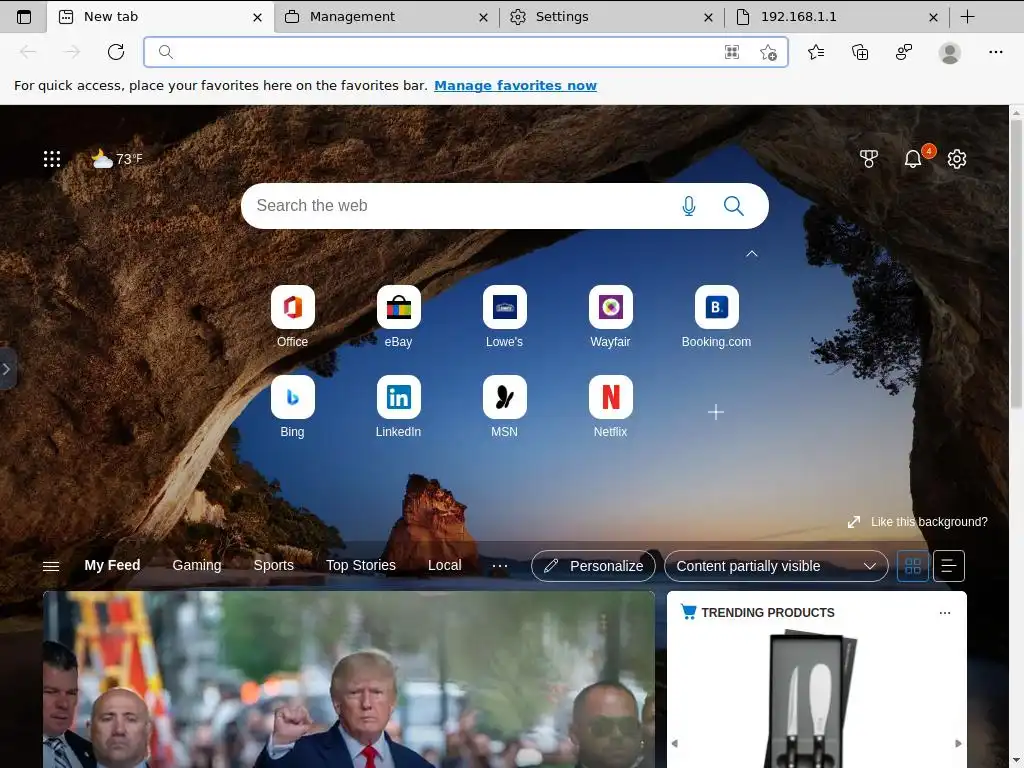
Task: Close the 192.168.1.1 tab
Action: tap(933, 18)
